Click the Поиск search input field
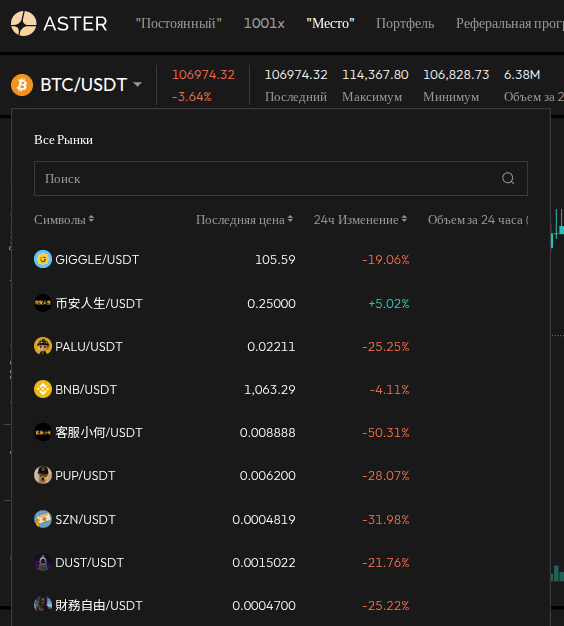 (x=281, y=178)
